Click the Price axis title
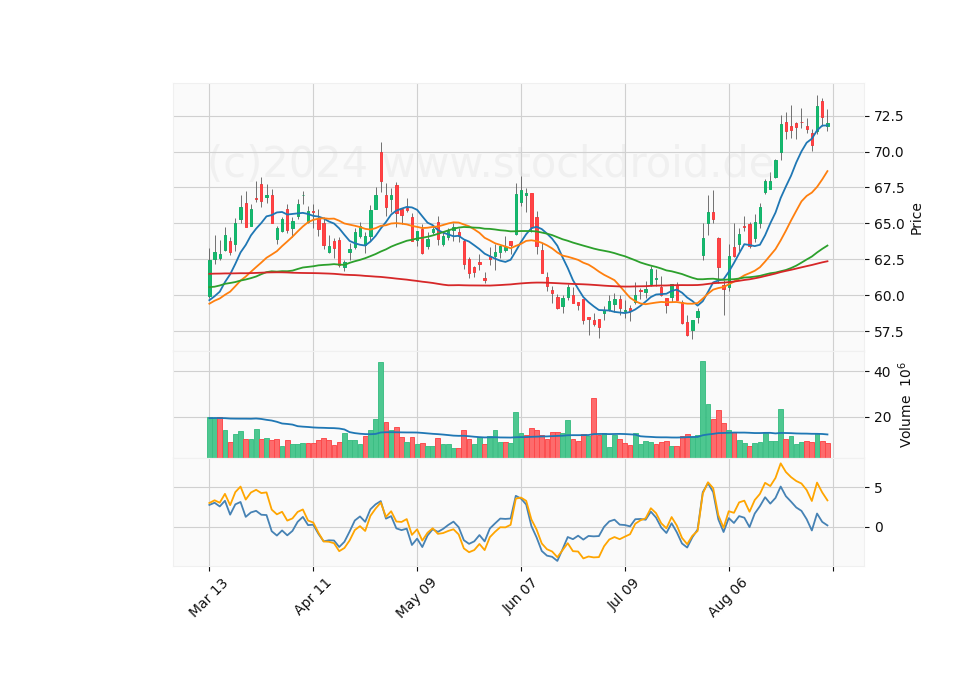This screenshot has height=690, width=960. [916, 219]
